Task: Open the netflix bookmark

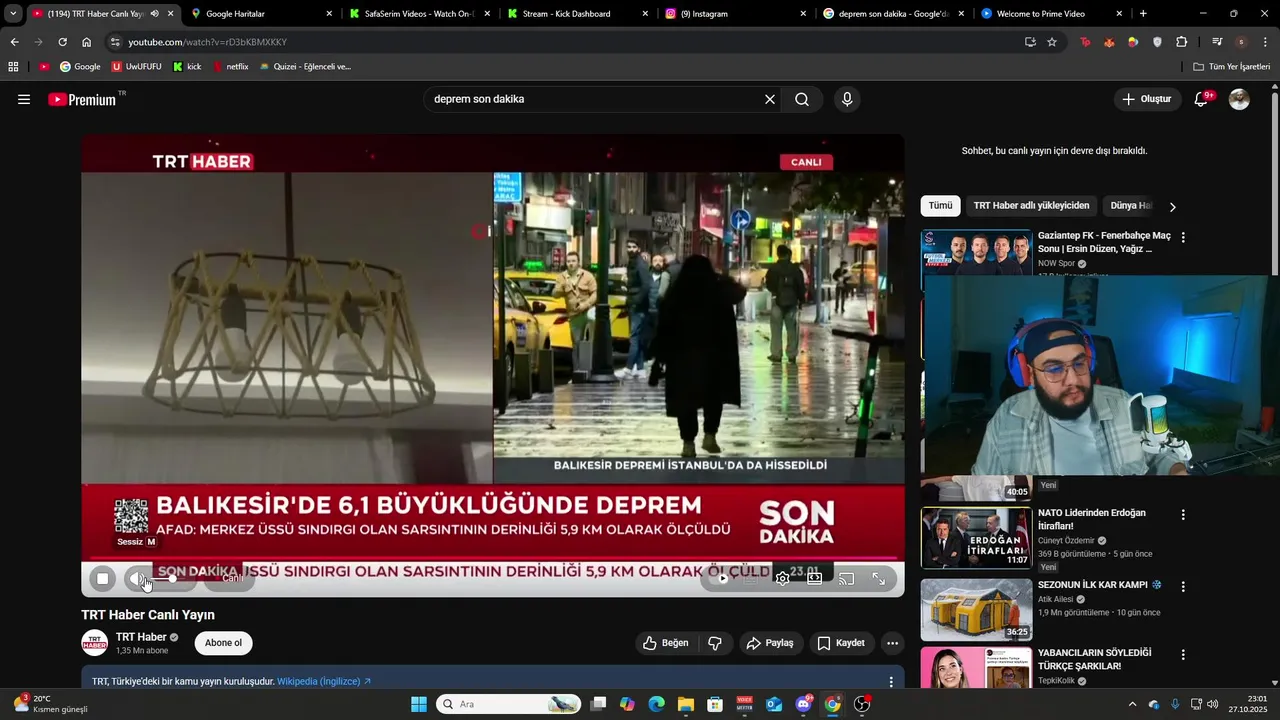Action: pos(230,67)
